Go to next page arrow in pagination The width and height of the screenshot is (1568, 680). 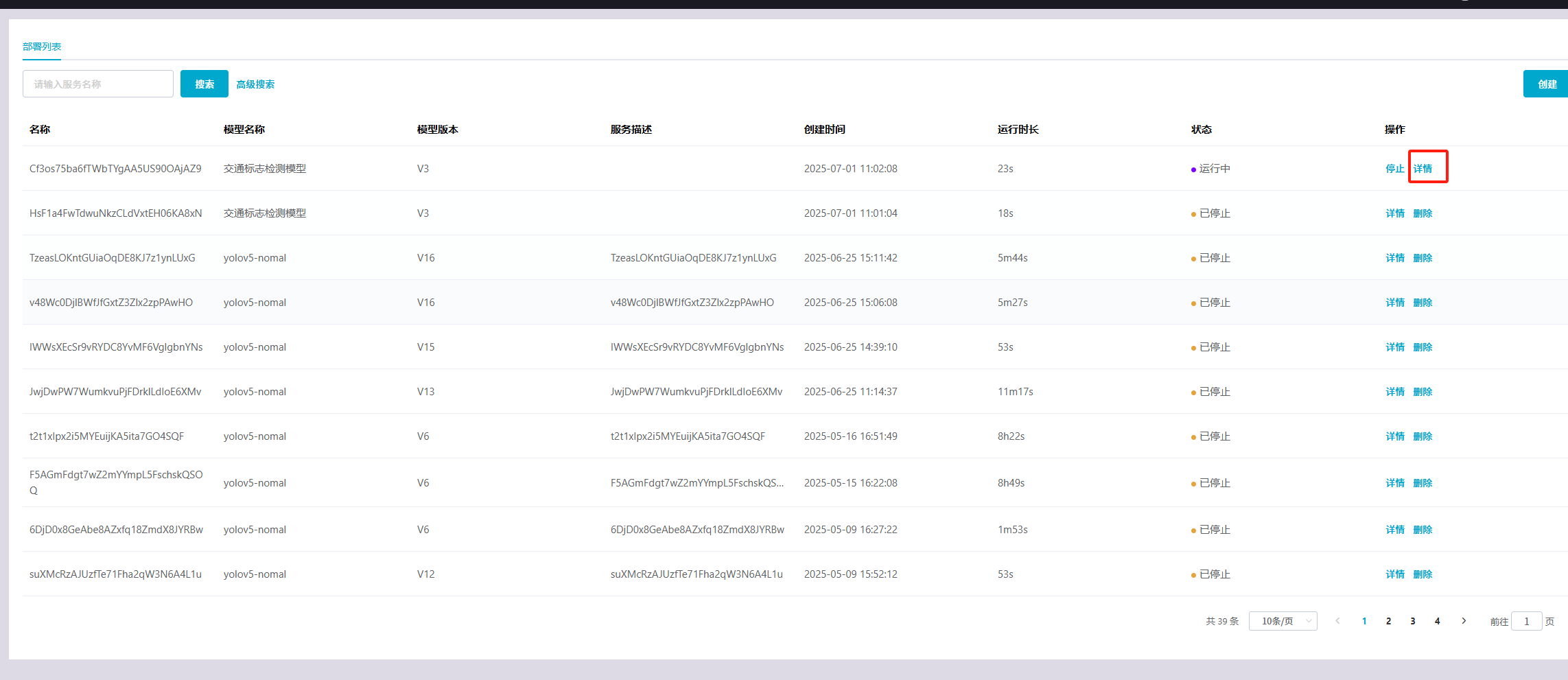click(x=1464, y=621)
